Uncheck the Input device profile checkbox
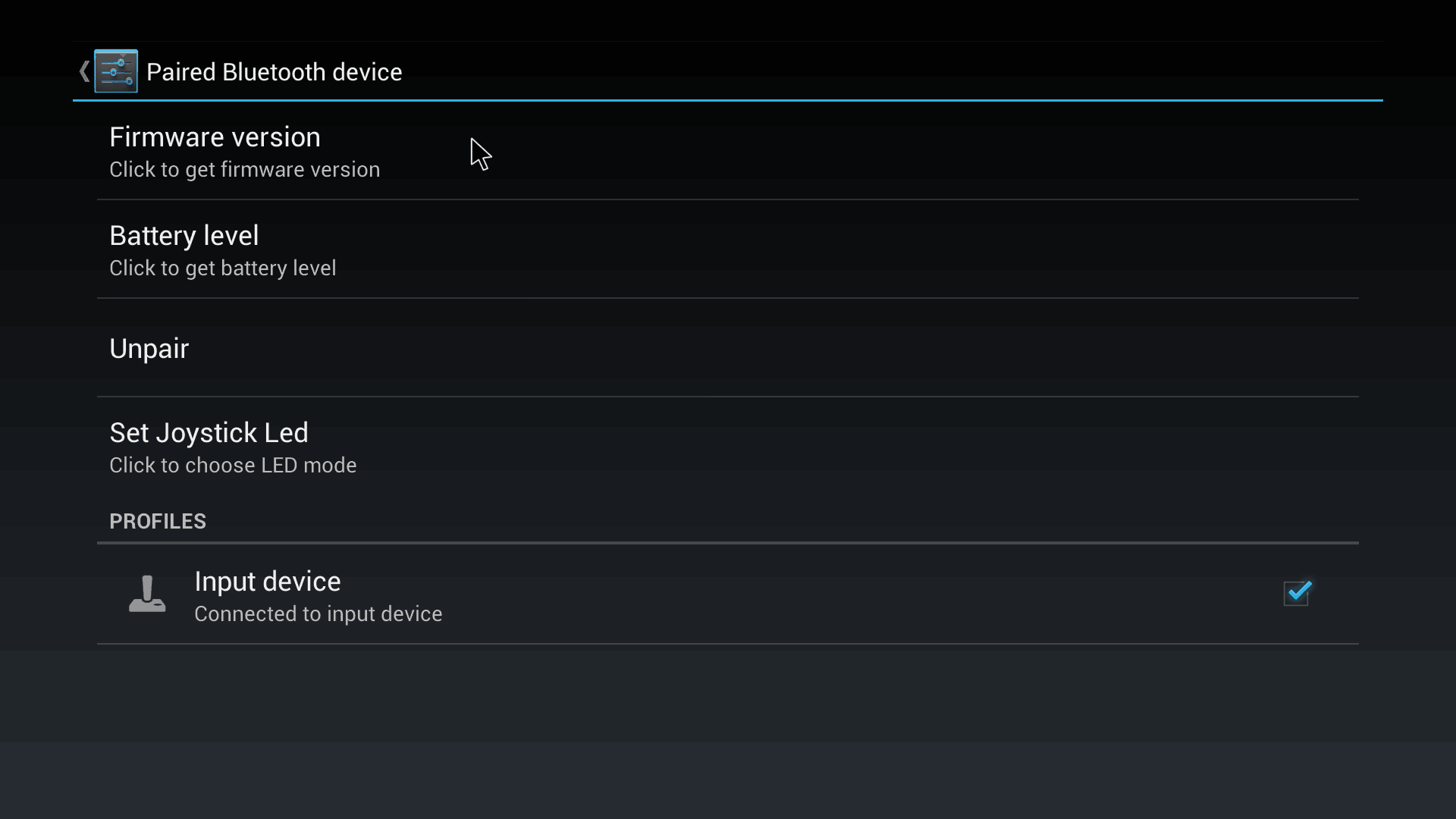 pos(1297,593)
